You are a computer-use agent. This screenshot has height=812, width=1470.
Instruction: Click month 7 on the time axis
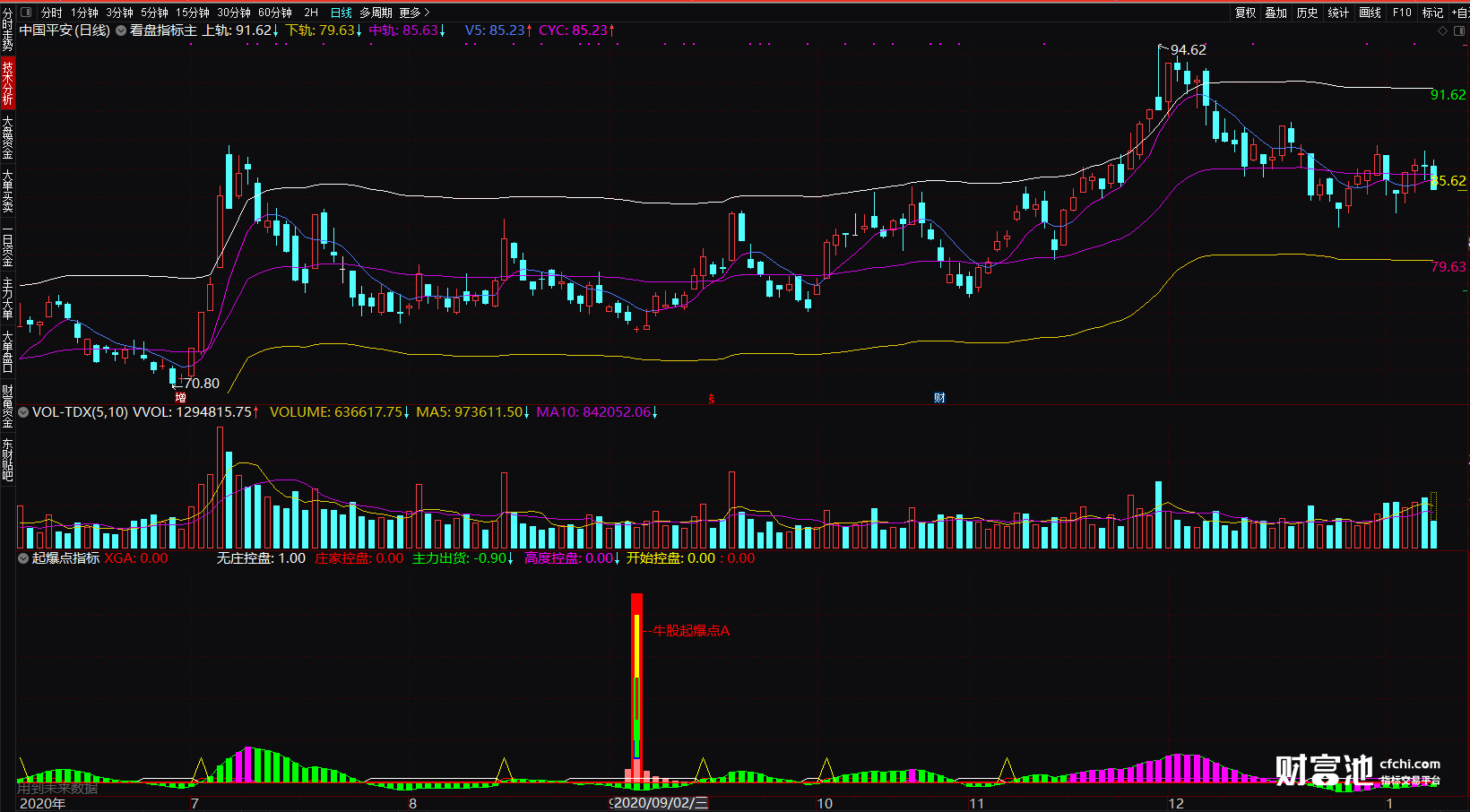pos(195,803)
